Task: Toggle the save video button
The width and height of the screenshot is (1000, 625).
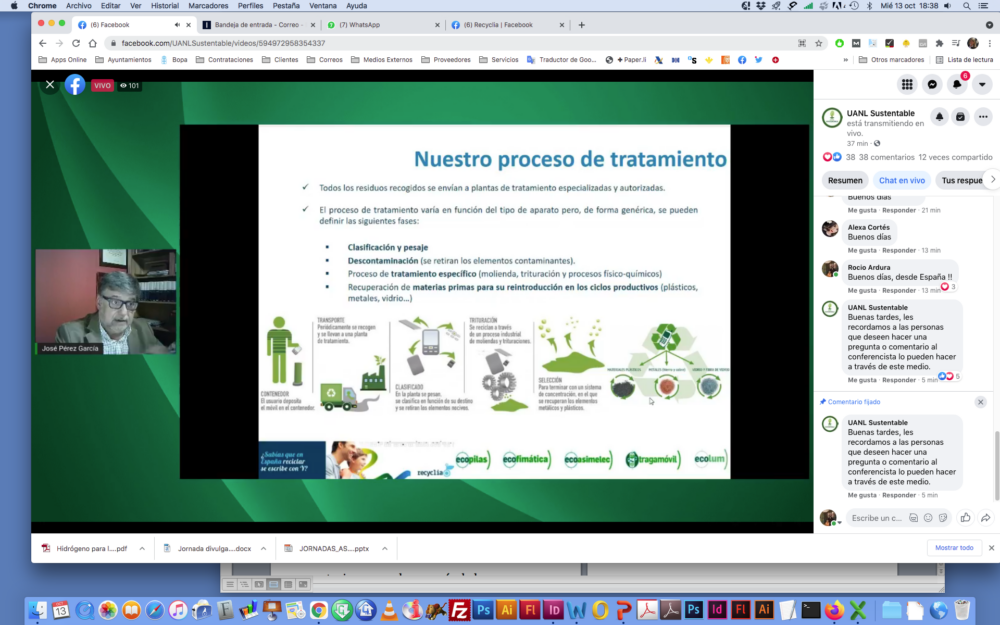Action: [960, 117]
